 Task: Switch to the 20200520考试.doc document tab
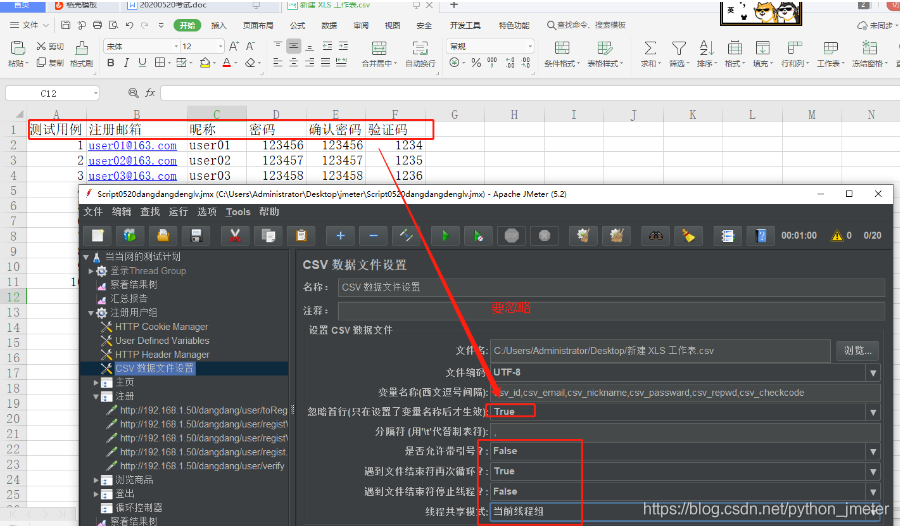[173, 5]
